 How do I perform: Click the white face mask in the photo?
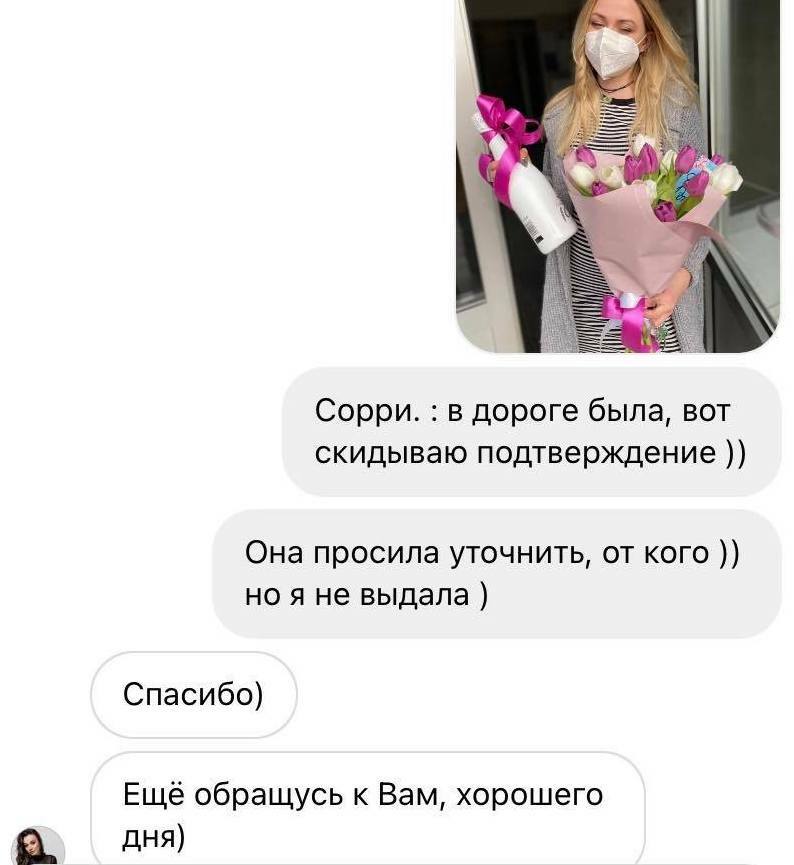(611, 52)
